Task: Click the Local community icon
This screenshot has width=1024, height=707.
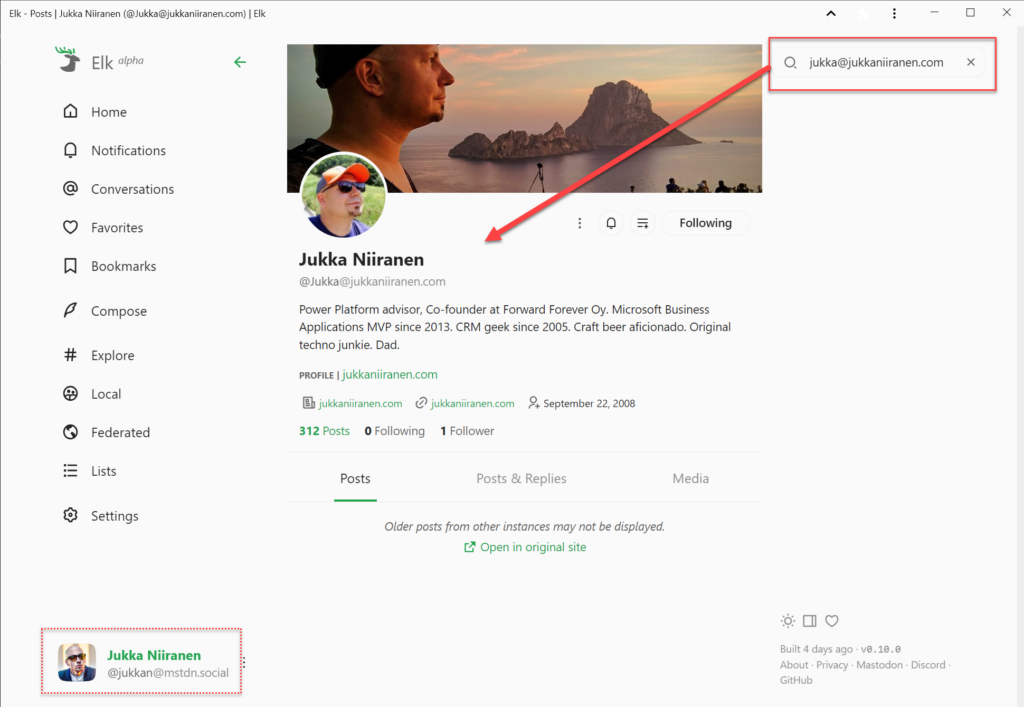Action: coord(71,393)
